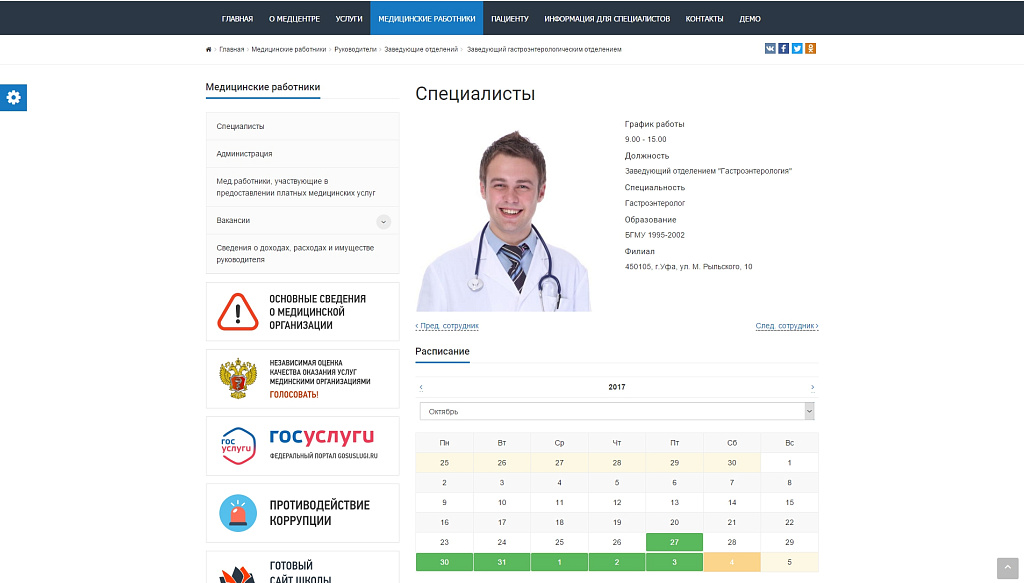Click the scroll-to-top arrow button
This screenshot has height=583, width=1024.
pos(1007,567)
